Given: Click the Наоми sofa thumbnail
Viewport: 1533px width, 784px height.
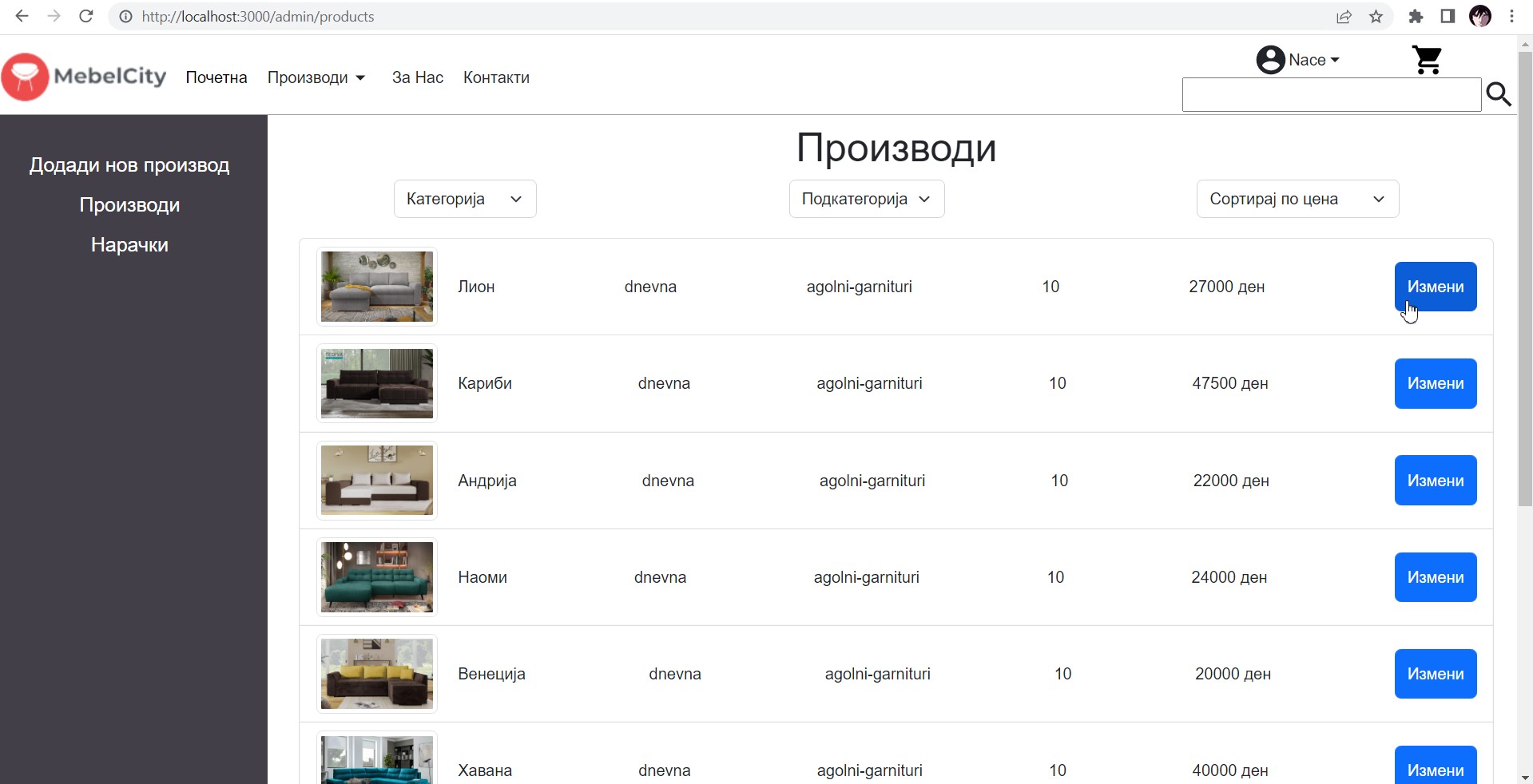Looking at the screenshot, I should click(x=377, y=577).
